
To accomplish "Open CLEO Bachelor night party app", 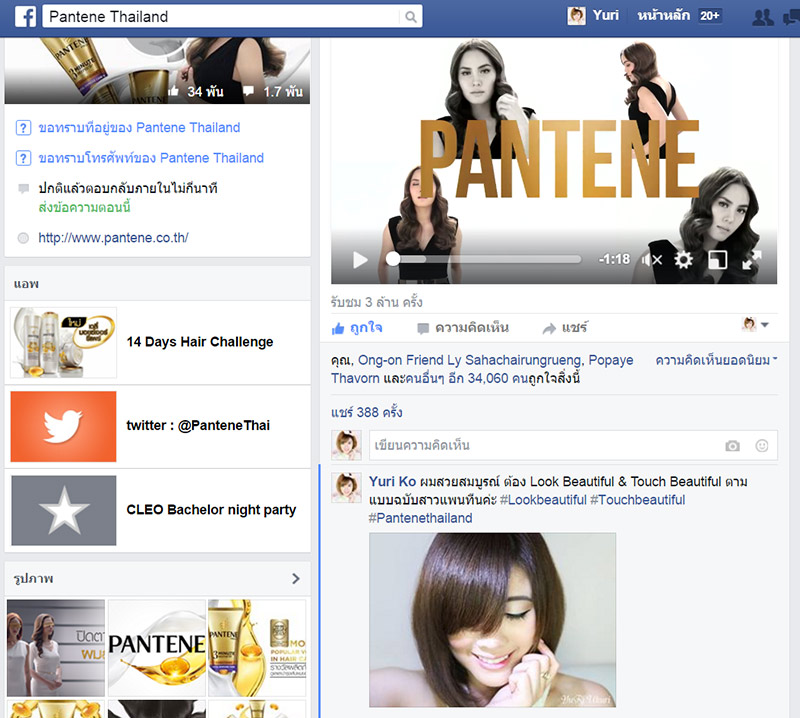I will (x=211, y=510).
